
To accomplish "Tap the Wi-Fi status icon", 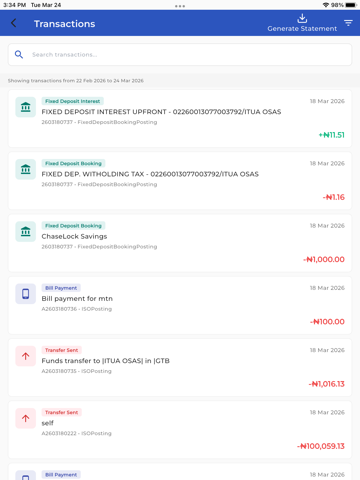I will click(x=326, y=5).
